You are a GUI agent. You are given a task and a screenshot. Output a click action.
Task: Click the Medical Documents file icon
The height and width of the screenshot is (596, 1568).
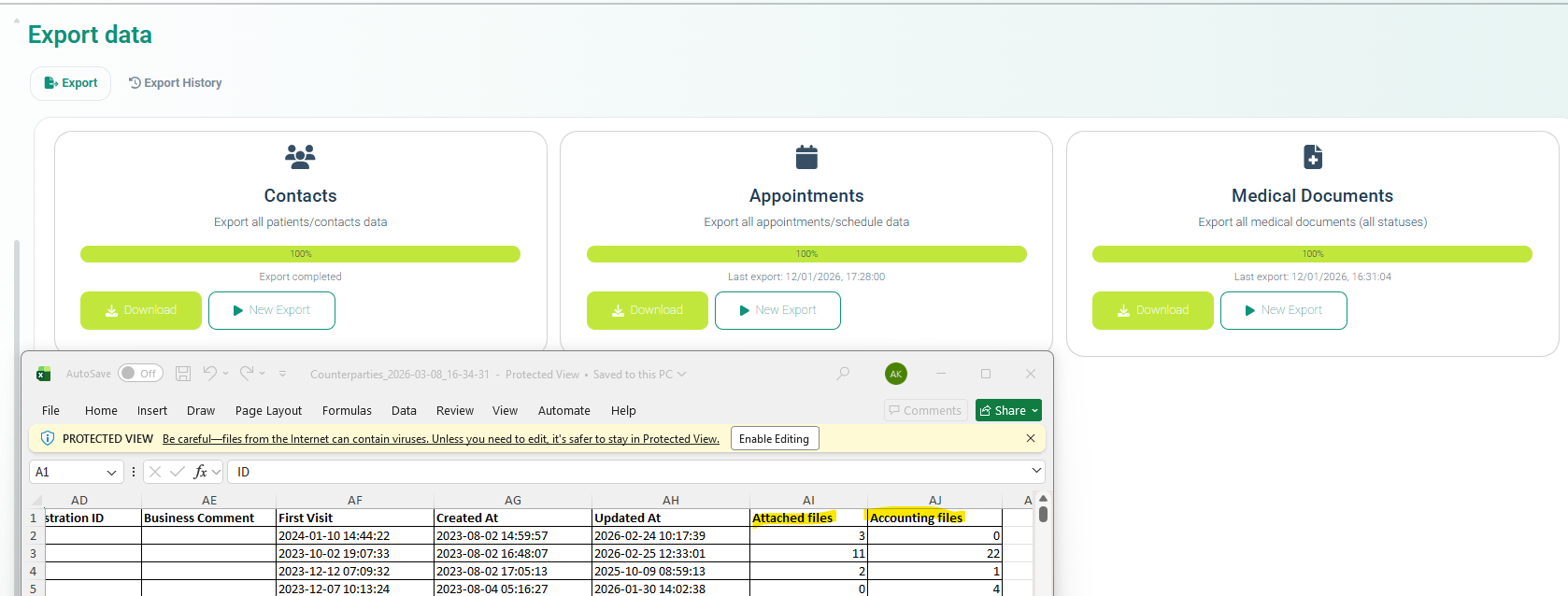[x=1312, y=157]
